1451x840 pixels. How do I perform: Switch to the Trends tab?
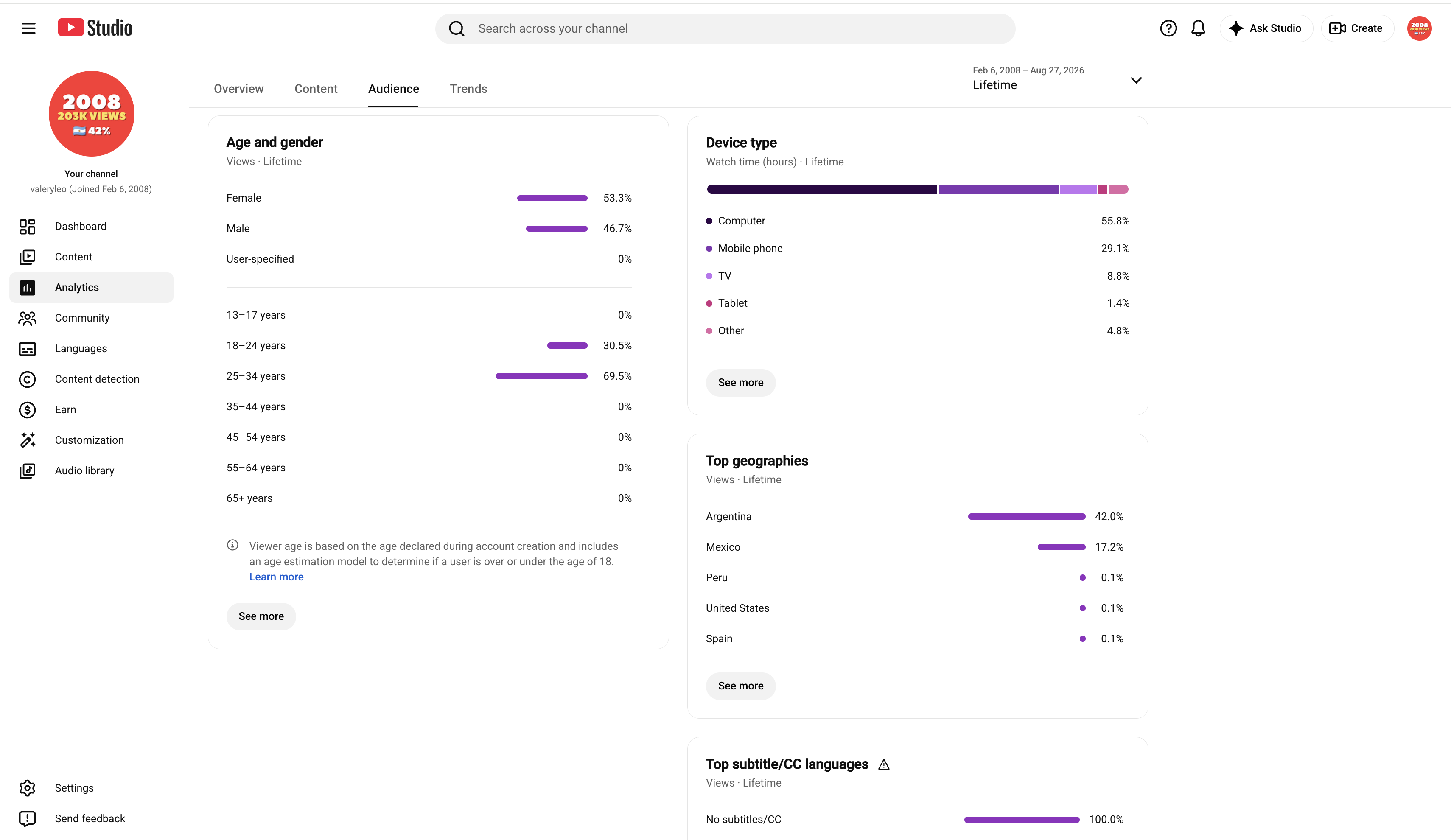pos(468,89)
